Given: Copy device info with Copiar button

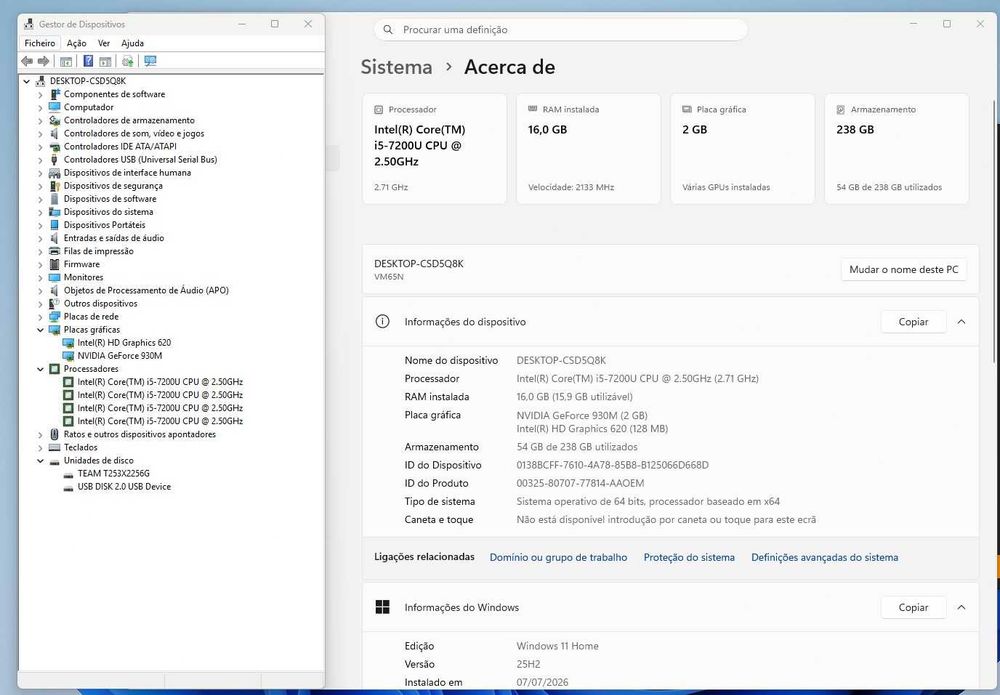Looking at the screenshot, I should [913, 322].
